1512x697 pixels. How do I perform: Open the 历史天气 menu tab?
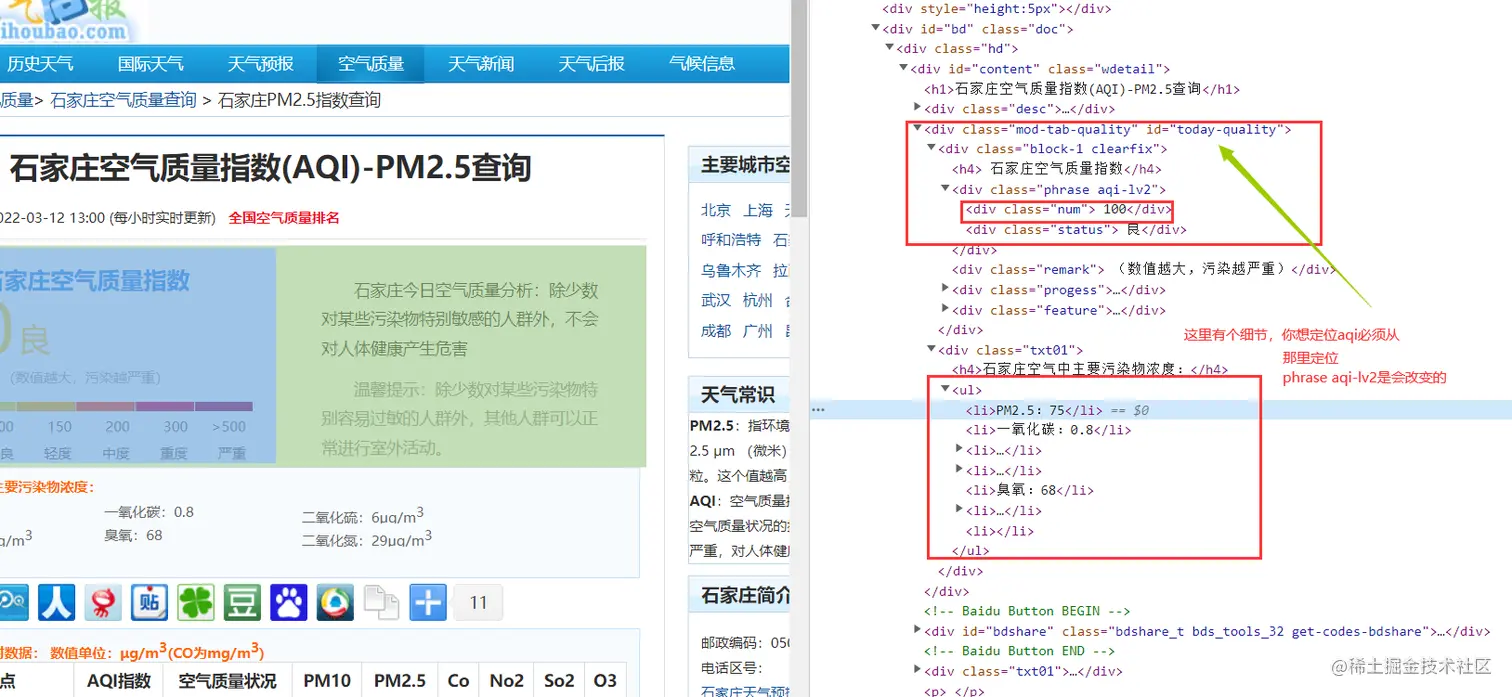[x=42, y=63]
